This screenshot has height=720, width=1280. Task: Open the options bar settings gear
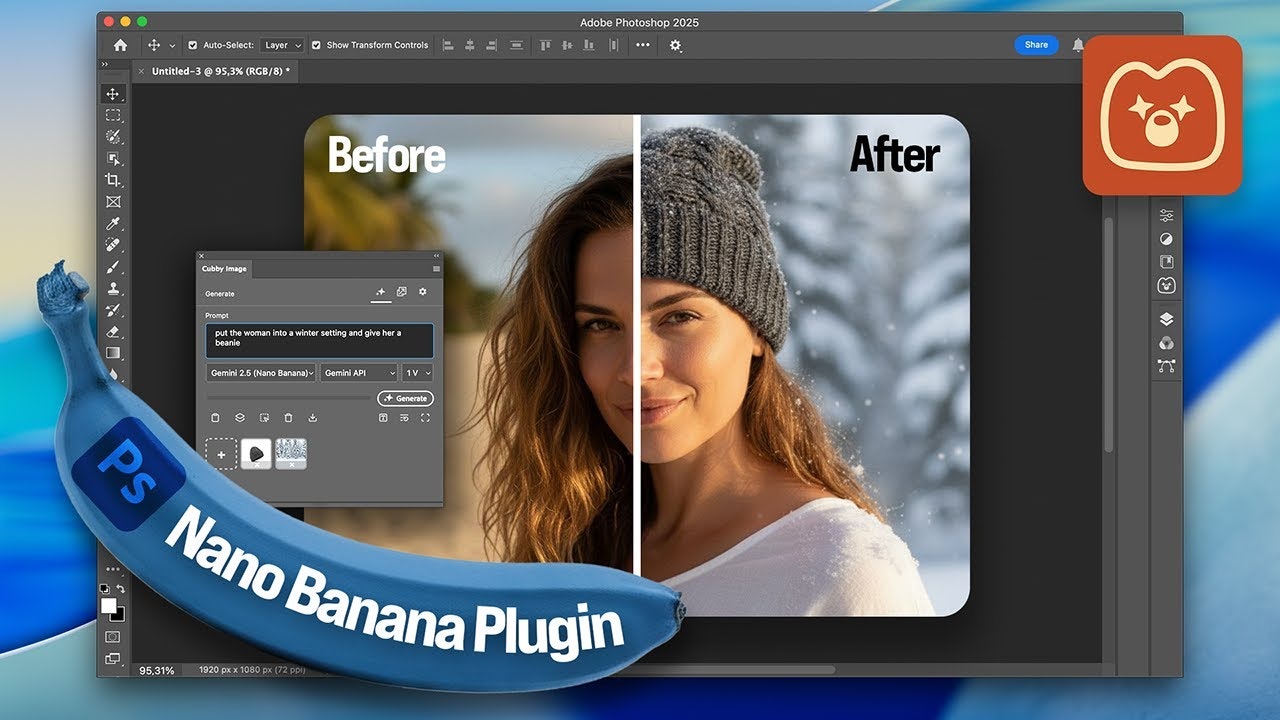675,45
